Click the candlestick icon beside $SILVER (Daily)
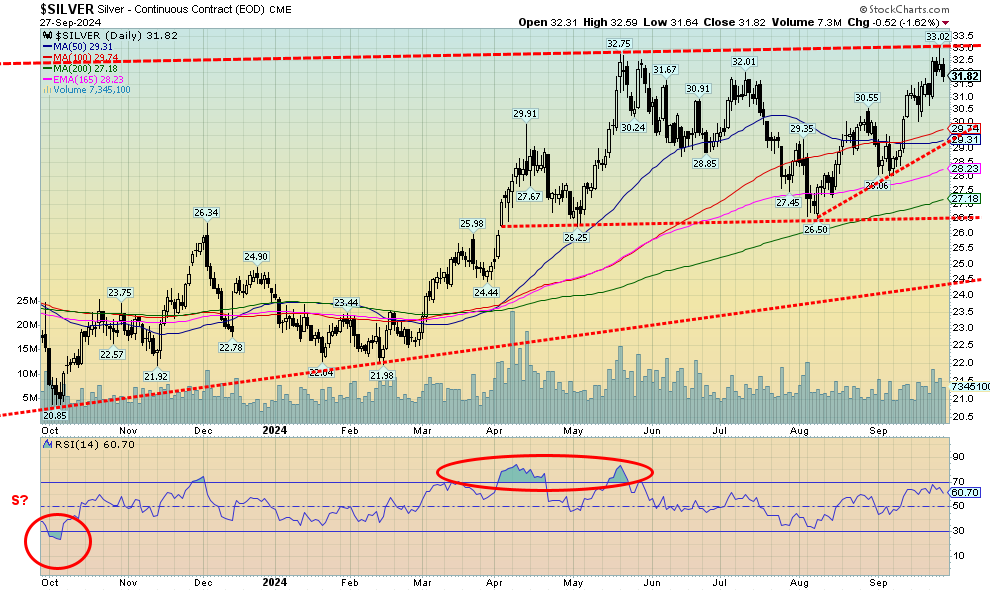The image size is (990, 591). pos(46,36)
